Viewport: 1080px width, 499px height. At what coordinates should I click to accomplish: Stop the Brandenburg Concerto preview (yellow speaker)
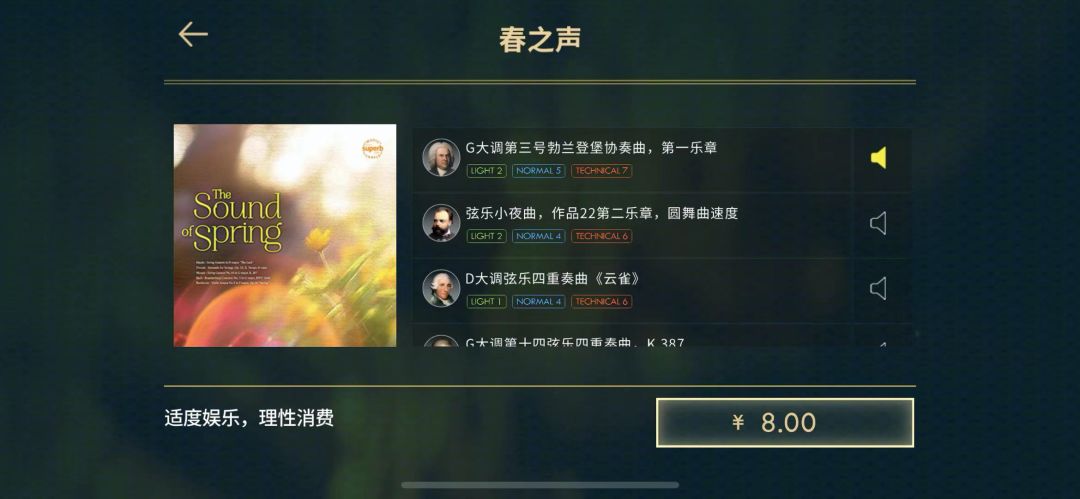point(878,158)
